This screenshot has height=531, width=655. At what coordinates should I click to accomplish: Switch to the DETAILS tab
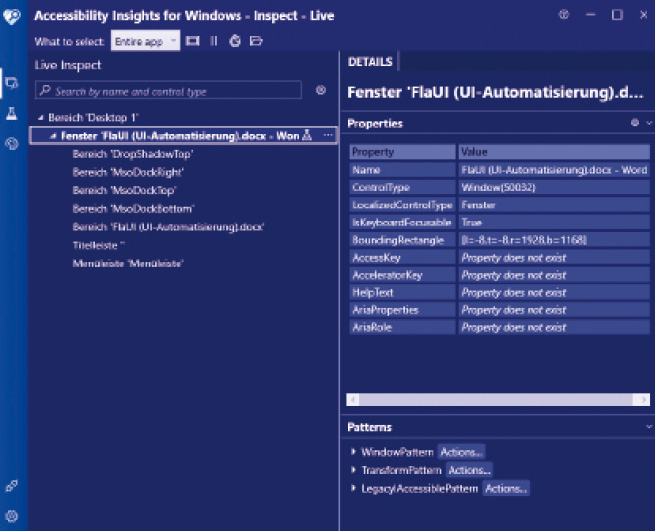370,62
